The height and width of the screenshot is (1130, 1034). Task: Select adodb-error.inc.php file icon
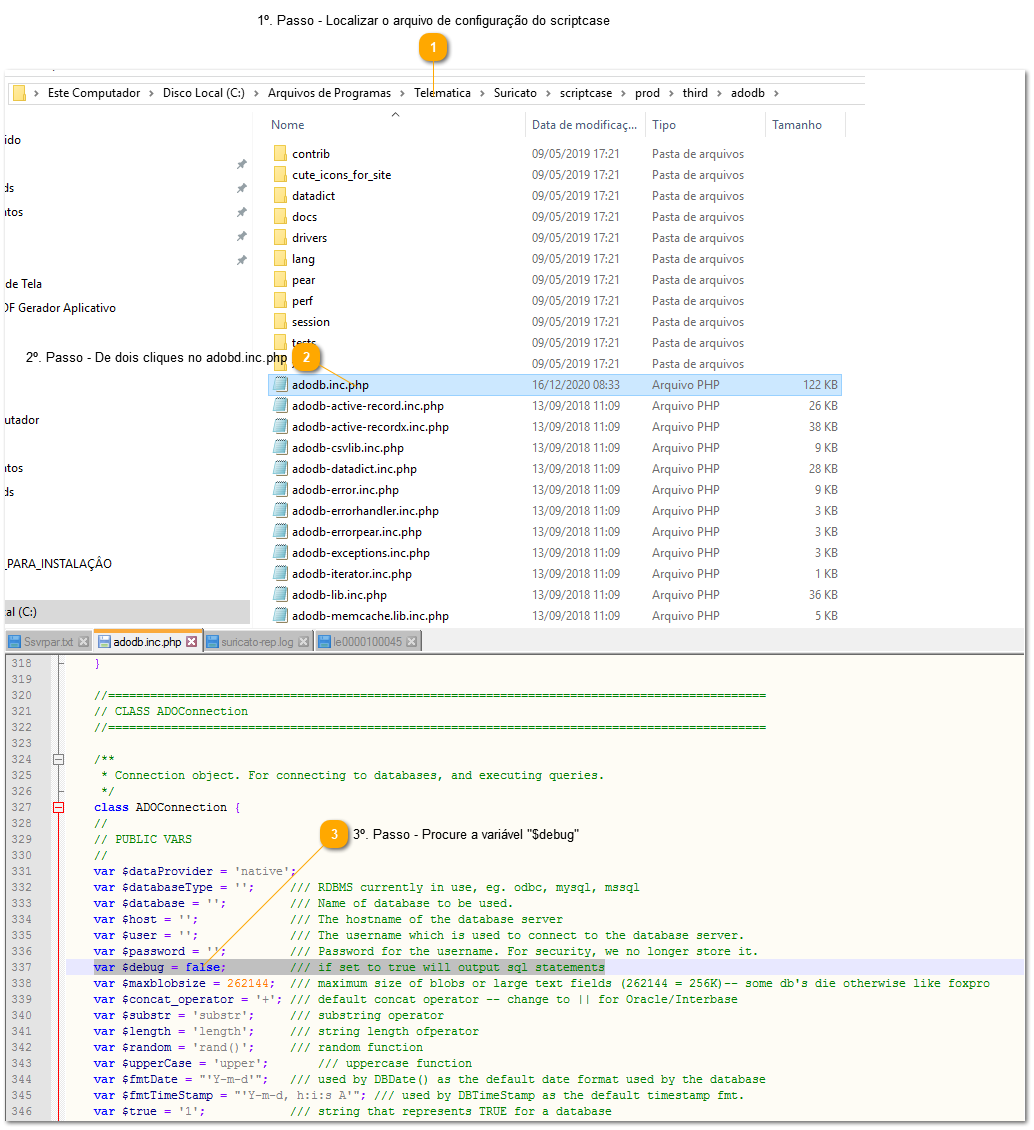coord(280,489)
